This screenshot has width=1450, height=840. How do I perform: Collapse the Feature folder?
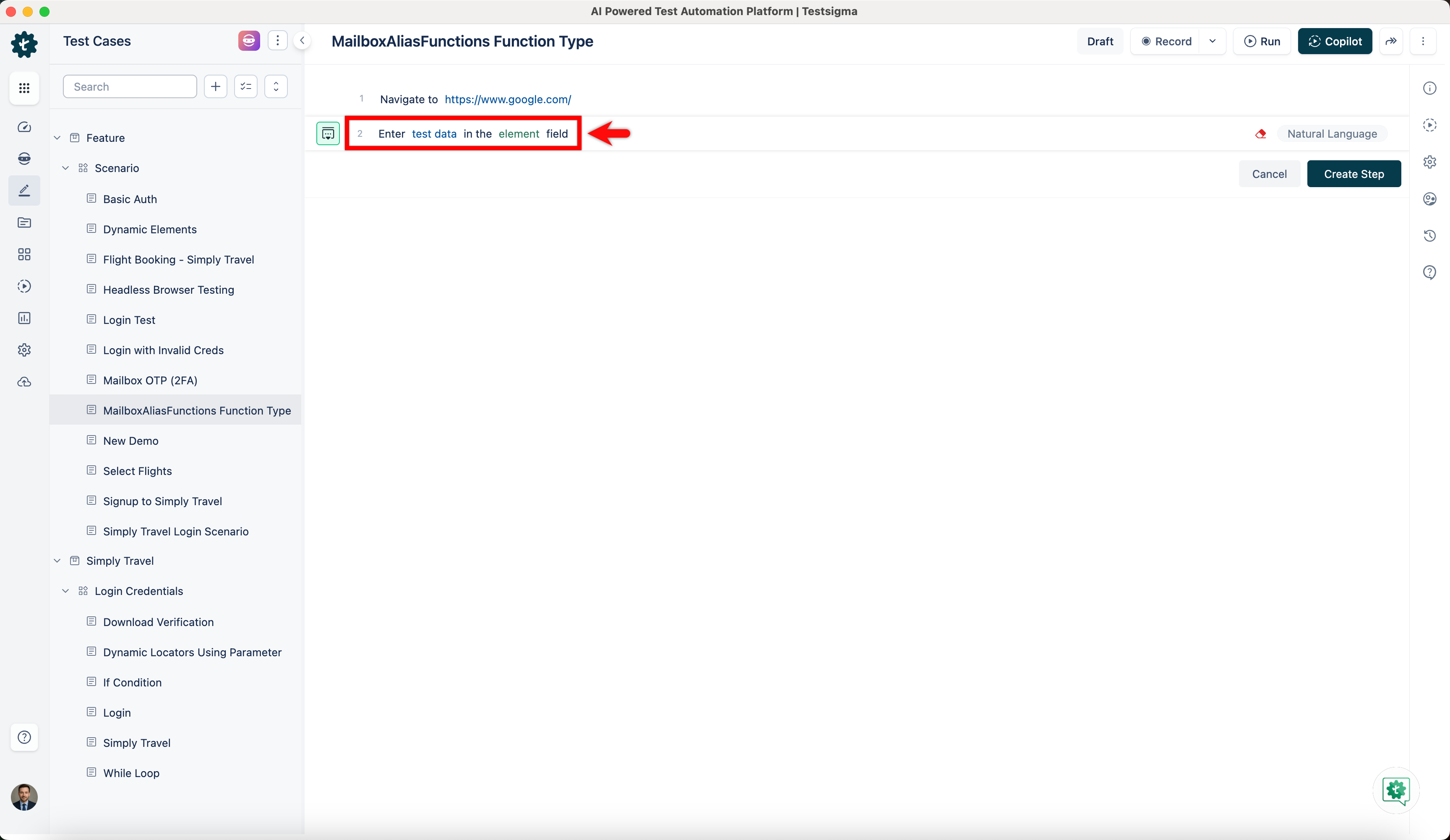coord(57,138)
